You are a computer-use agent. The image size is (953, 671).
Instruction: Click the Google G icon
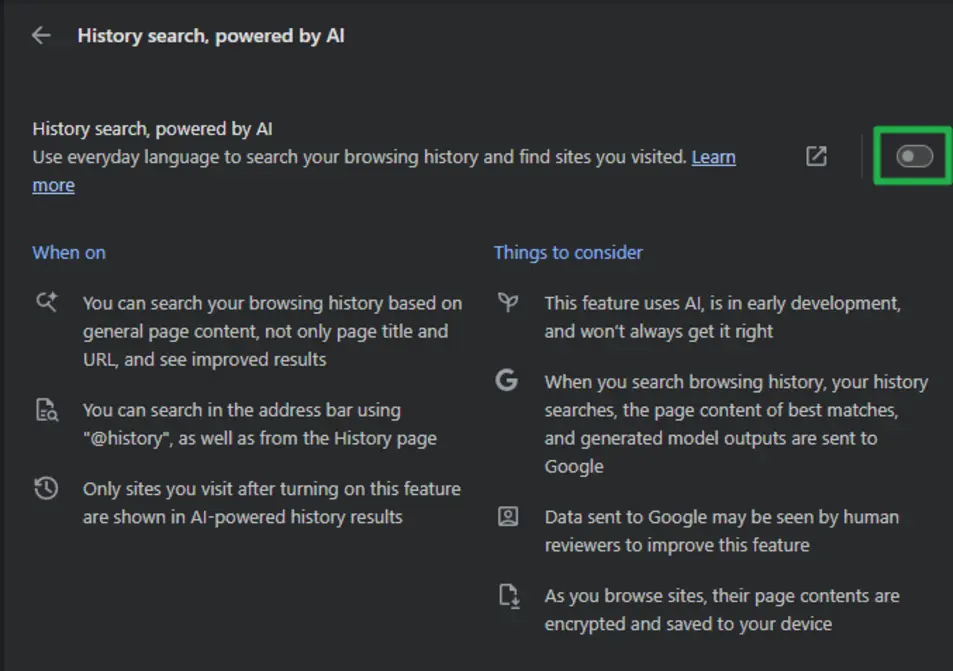point(509,382)
